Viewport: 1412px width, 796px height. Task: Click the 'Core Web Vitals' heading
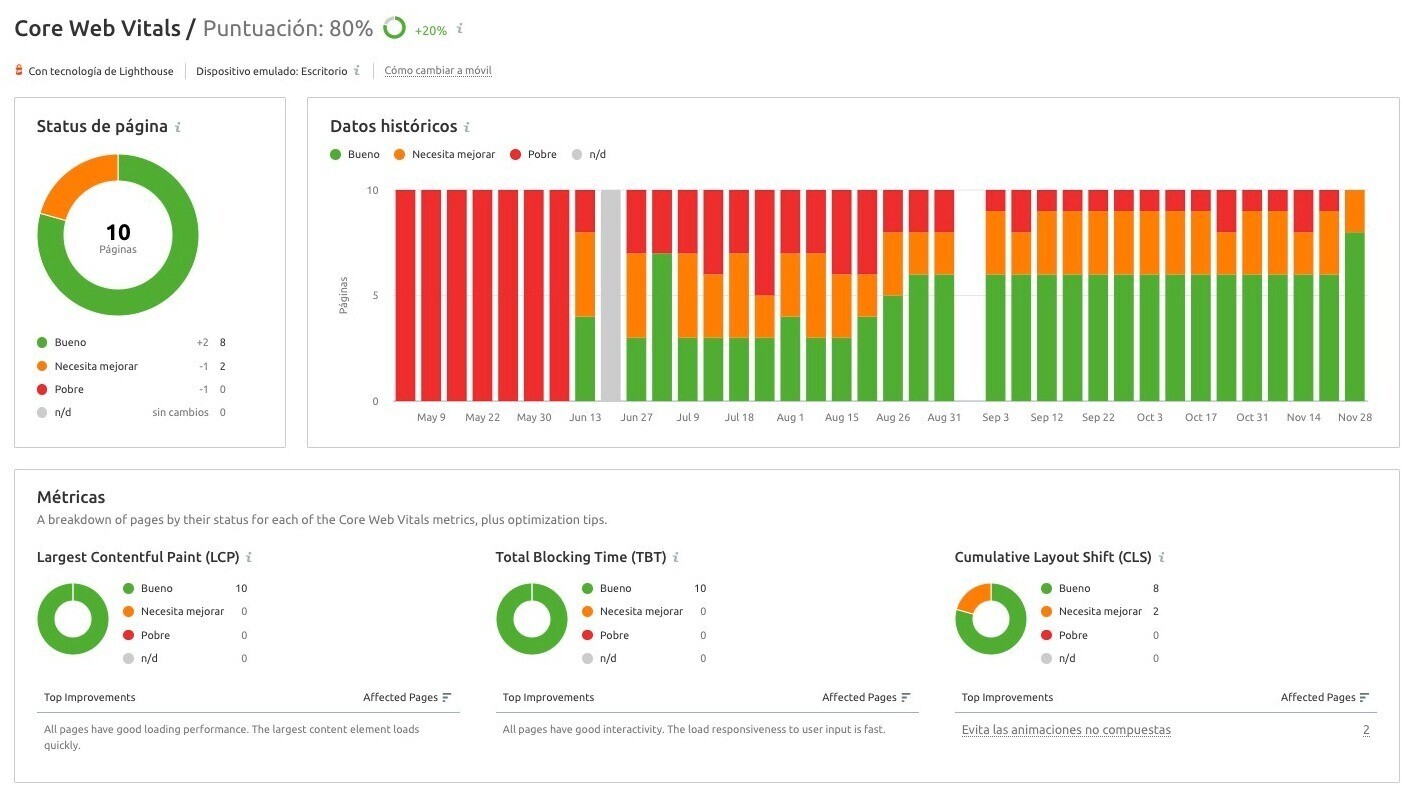[97, 28]
